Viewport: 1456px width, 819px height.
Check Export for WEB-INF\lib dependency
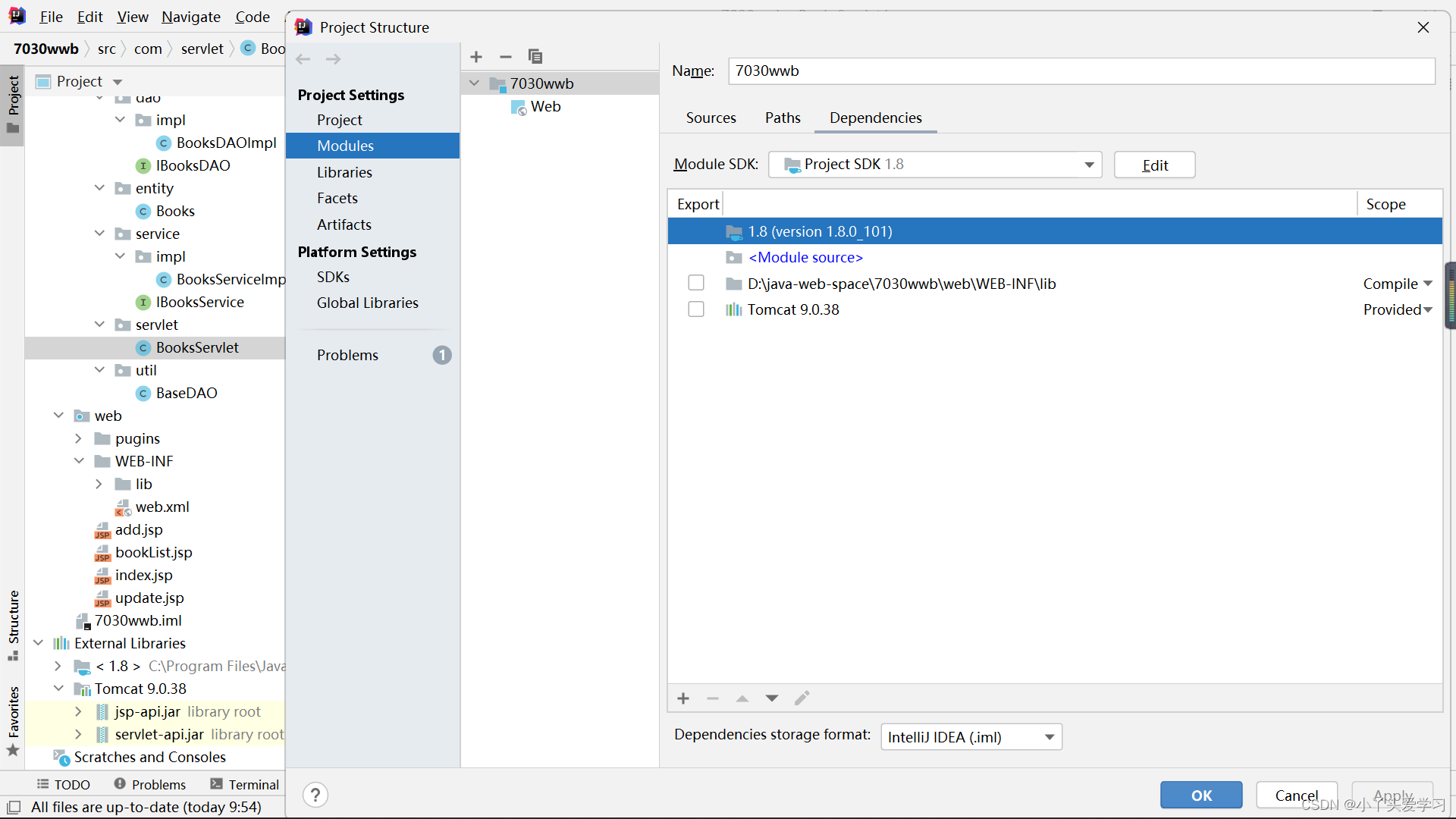[696, 283]
